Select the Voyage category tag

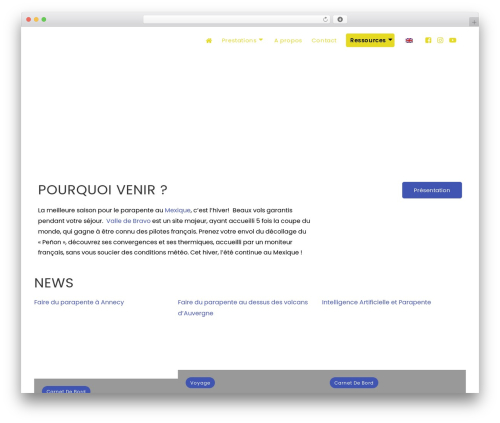coord(200,383)
